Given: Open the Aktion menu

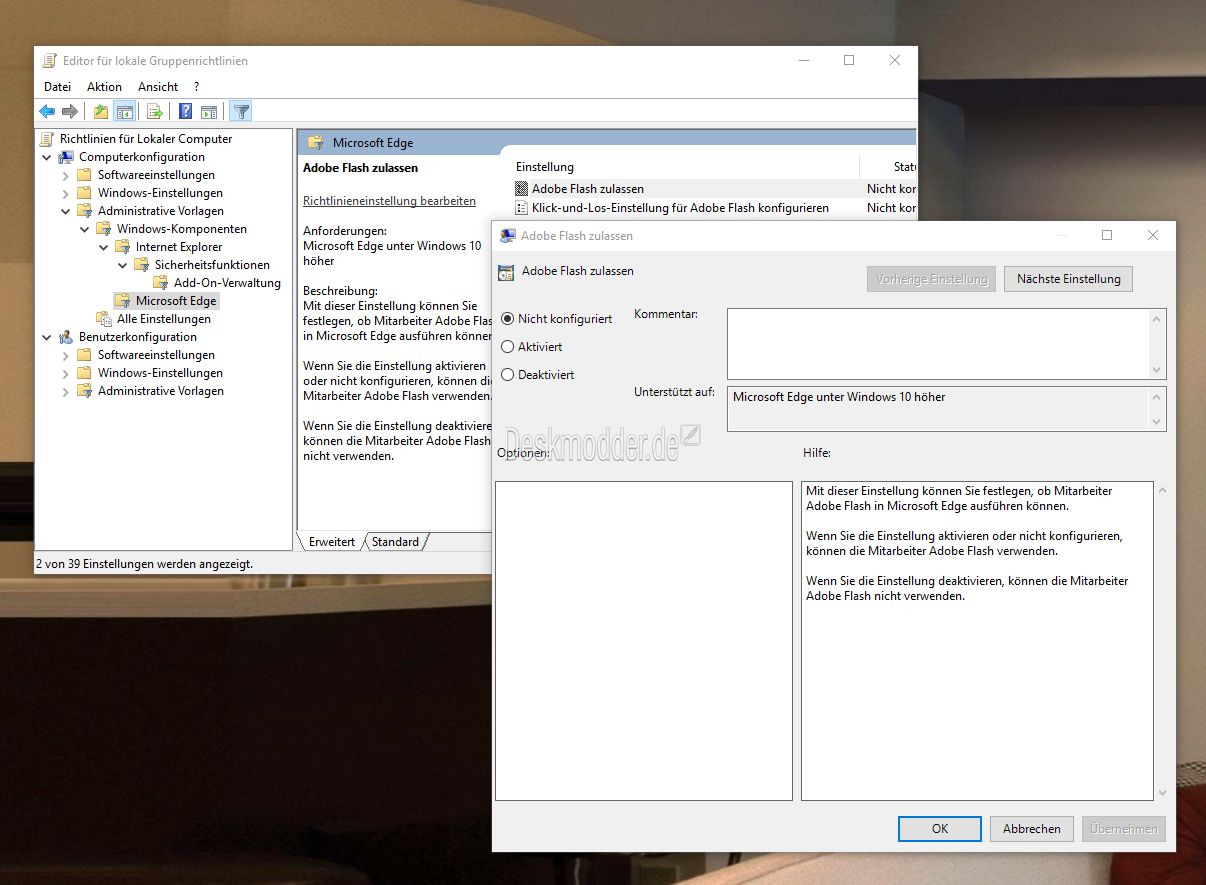Looking at the screenshot, I should coord(104,87).
